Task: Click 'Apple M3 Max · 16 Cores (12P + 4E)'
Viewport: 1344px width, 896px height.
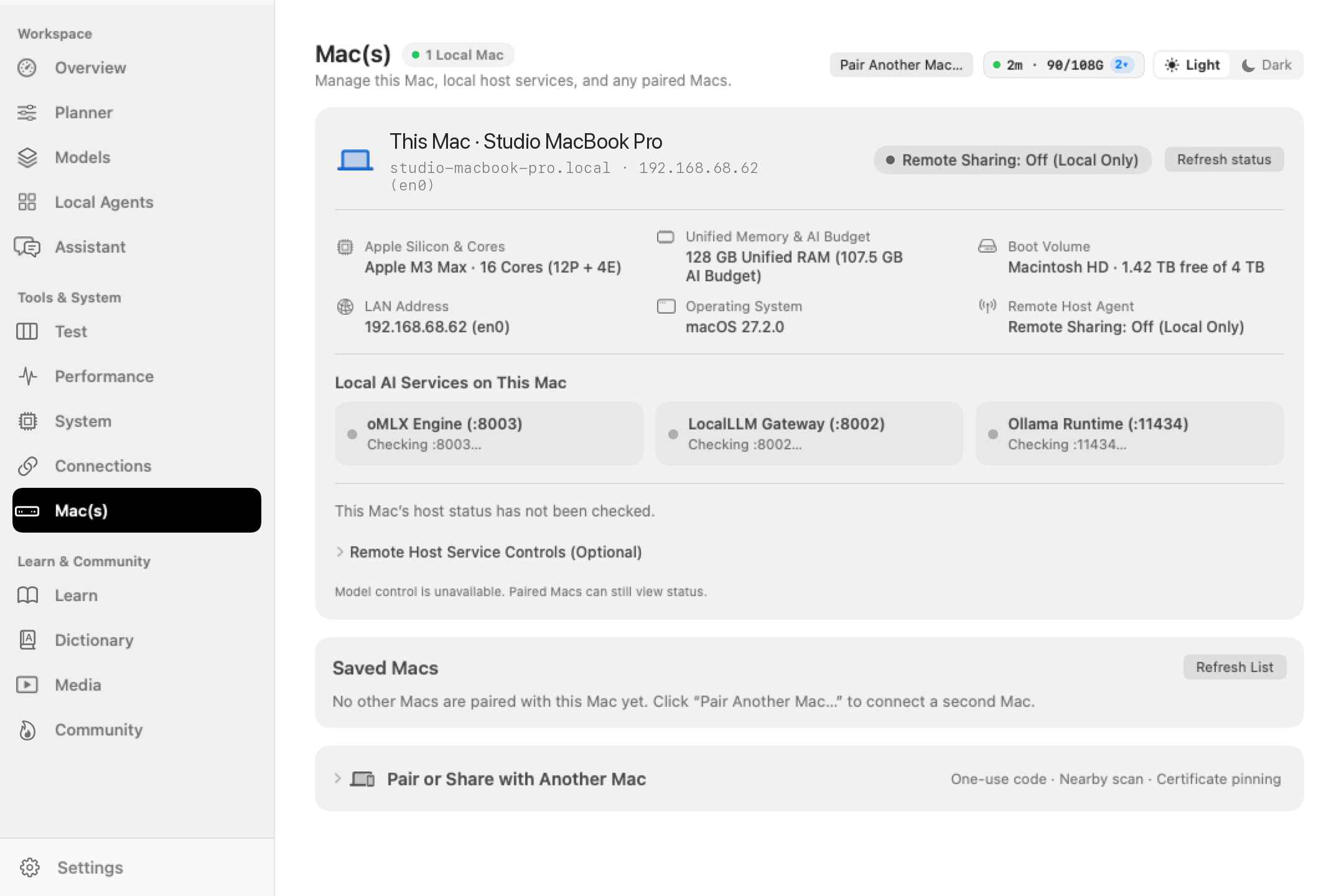Action: (493, 267)
